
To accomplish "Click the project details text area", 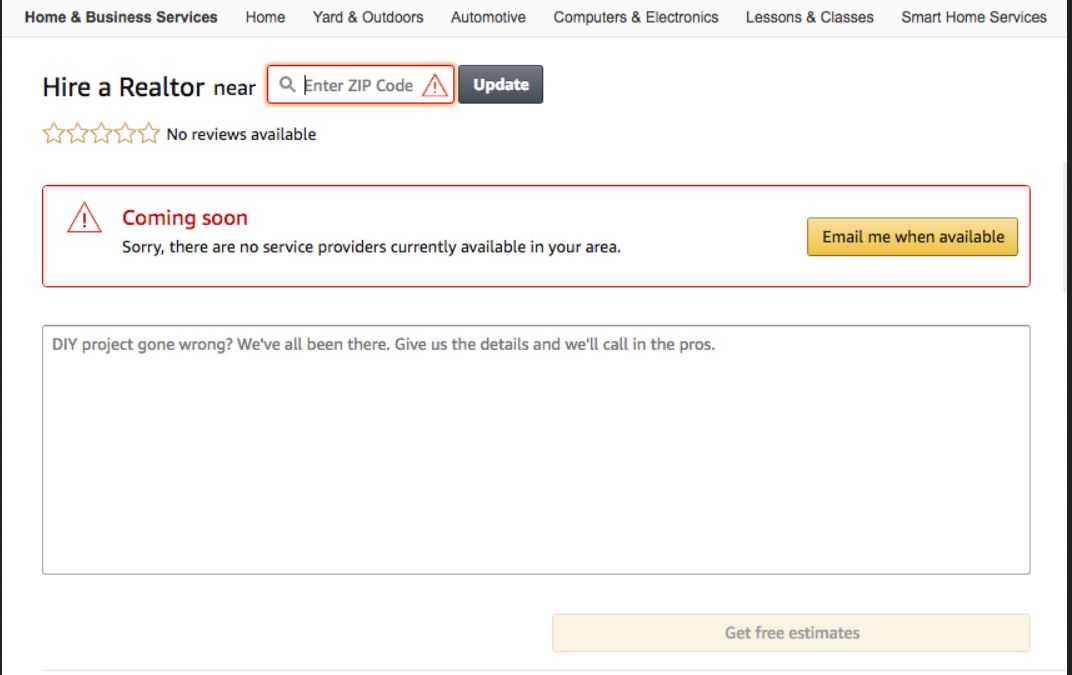I will click(x=536, y=450).
